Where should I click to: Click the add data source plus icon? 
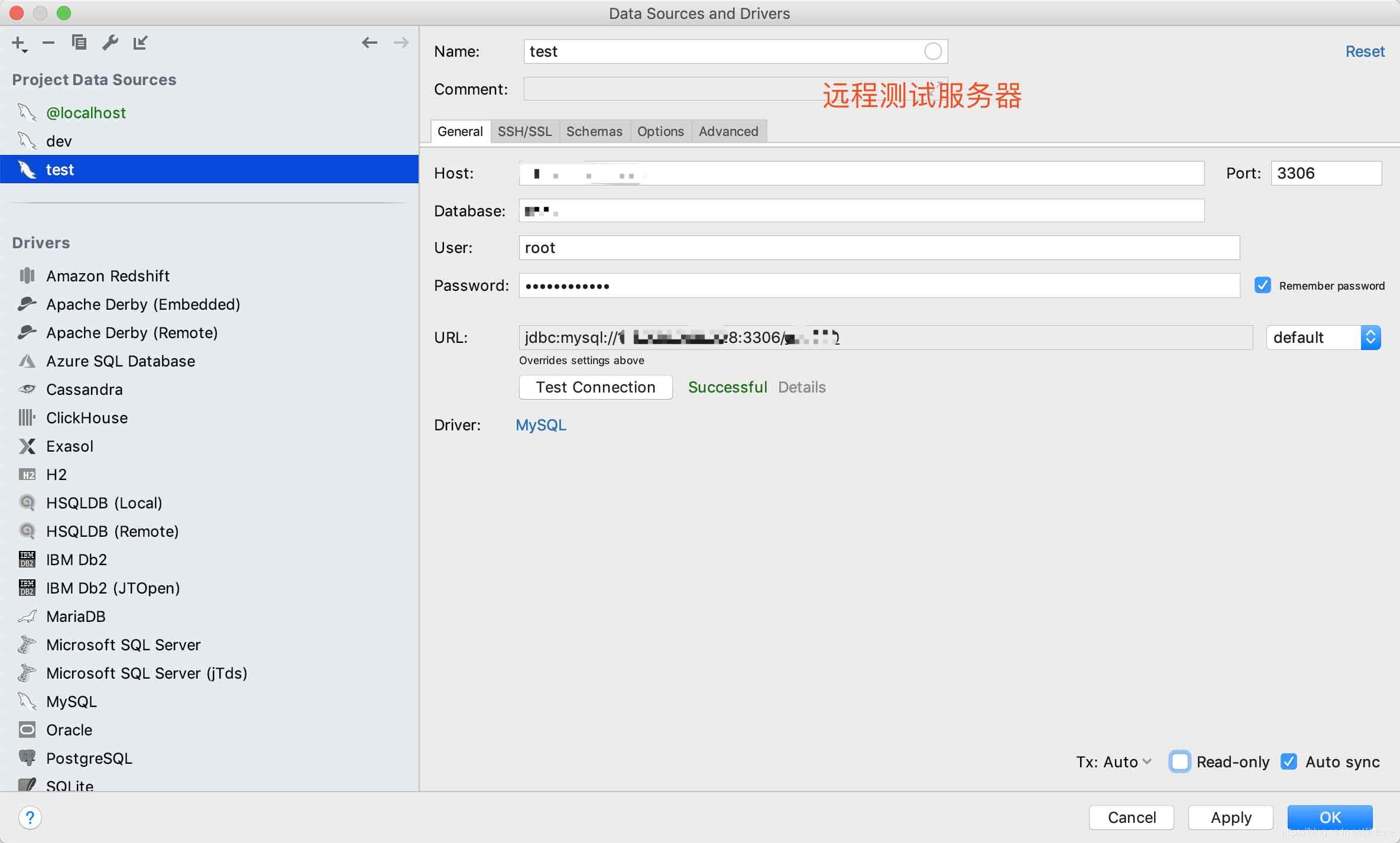pyautogui.click(x=18, y=43)
